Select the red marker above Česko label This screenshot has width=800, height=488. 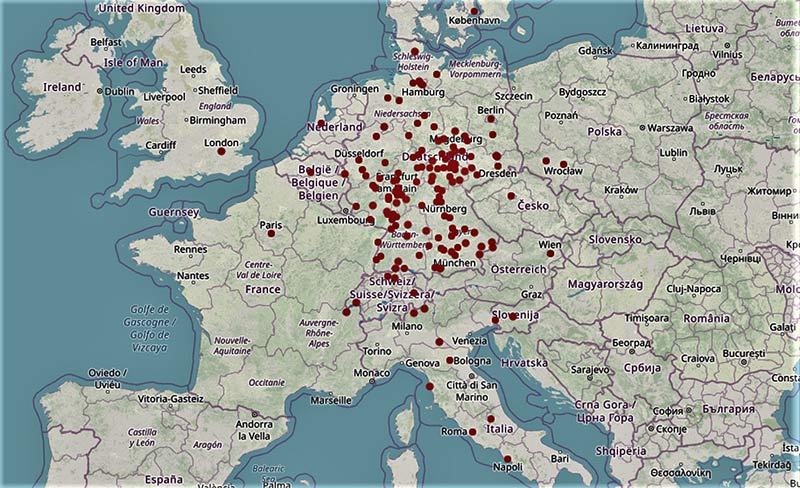point(511,196)
